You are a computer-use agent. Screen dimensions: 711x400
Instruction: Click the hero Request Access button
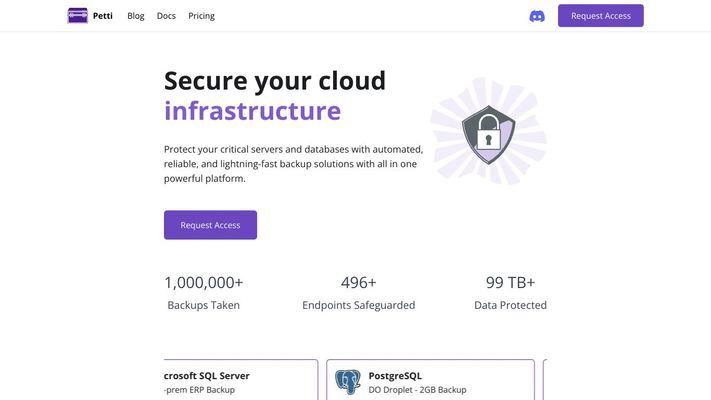point(210,225)
